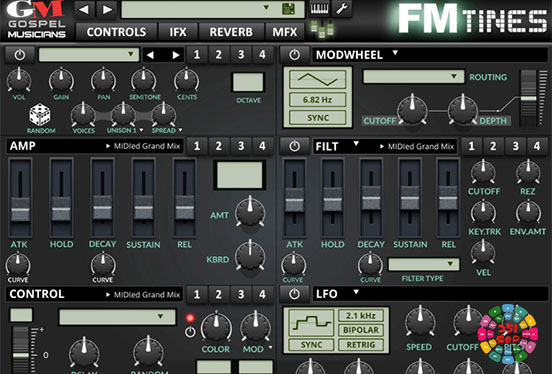This screenshot has width=552, height=374.
Task: Select layer 4 in the FILT section
Action: [537, 146]
